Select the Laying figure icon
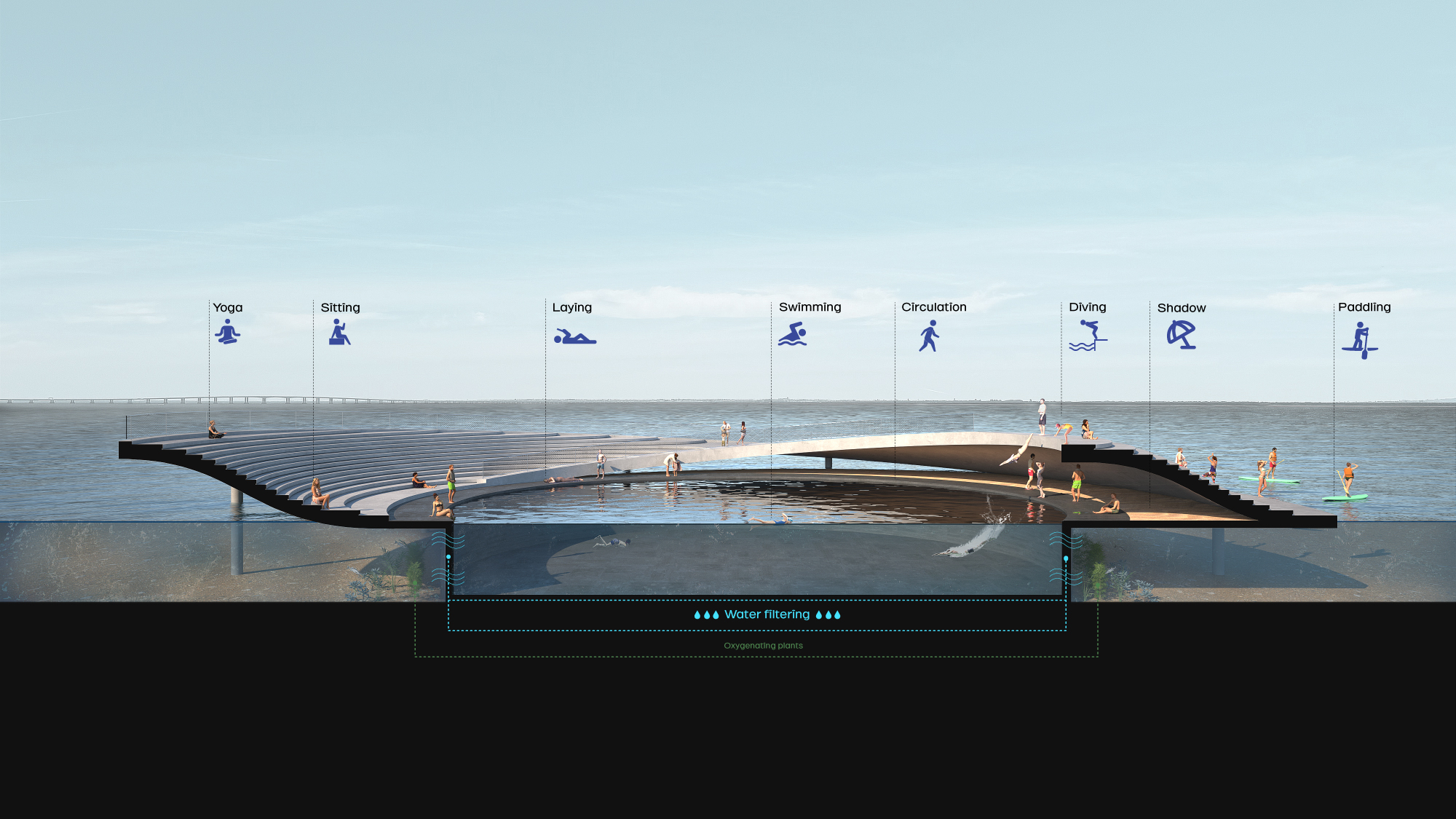This screenshot has height=819, width=1456. point(575,336)
